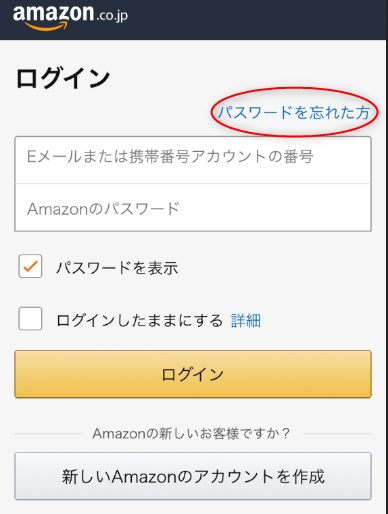Click the Amazonの新しいお客様ですか？ divider text

(191, 433)
